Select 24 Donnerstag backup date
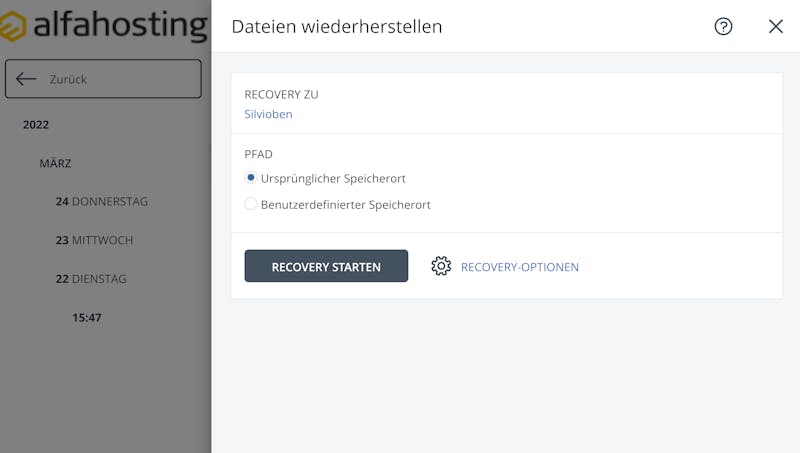This screenshot has width=800, height=453. tap(102, 202)
